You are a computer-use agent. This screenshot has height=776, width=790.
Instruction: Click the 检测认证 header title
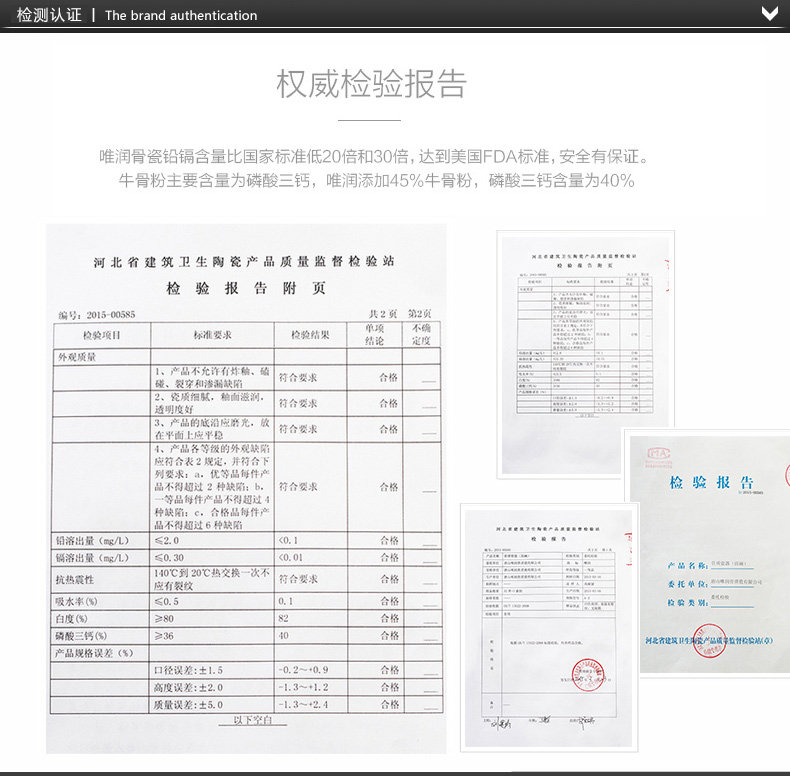point(49,15)
